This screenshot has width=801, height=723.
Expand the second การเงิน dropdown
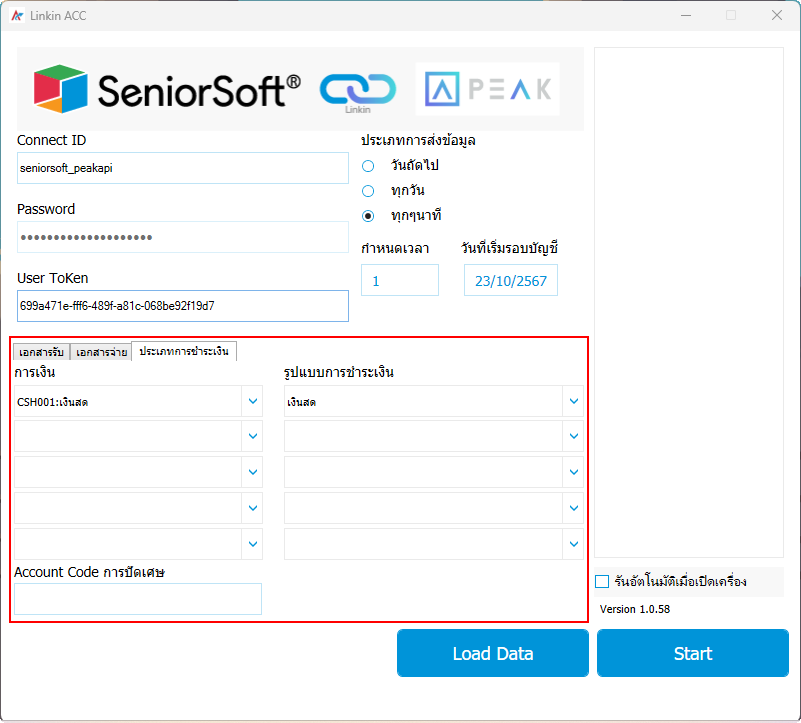253,436
